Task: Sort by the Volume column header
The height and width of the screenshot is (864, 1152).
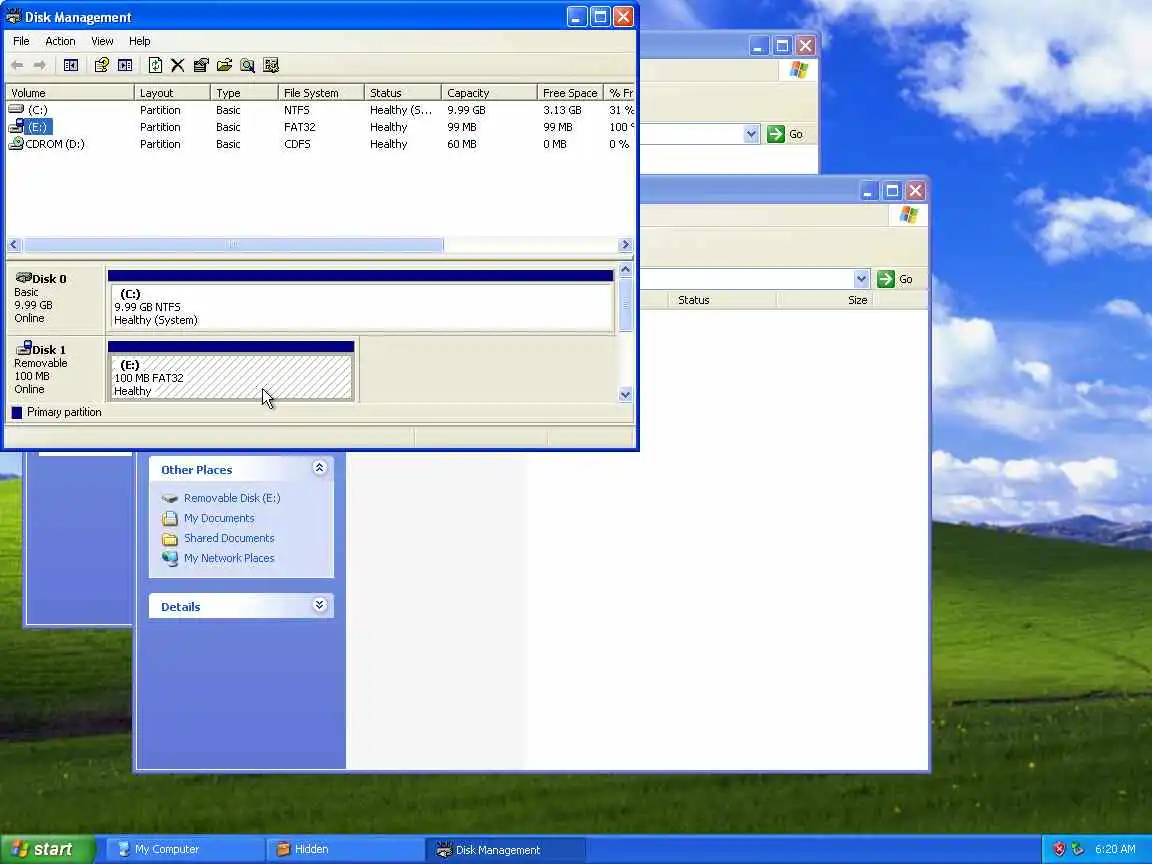Action: (x=70, y=93)
